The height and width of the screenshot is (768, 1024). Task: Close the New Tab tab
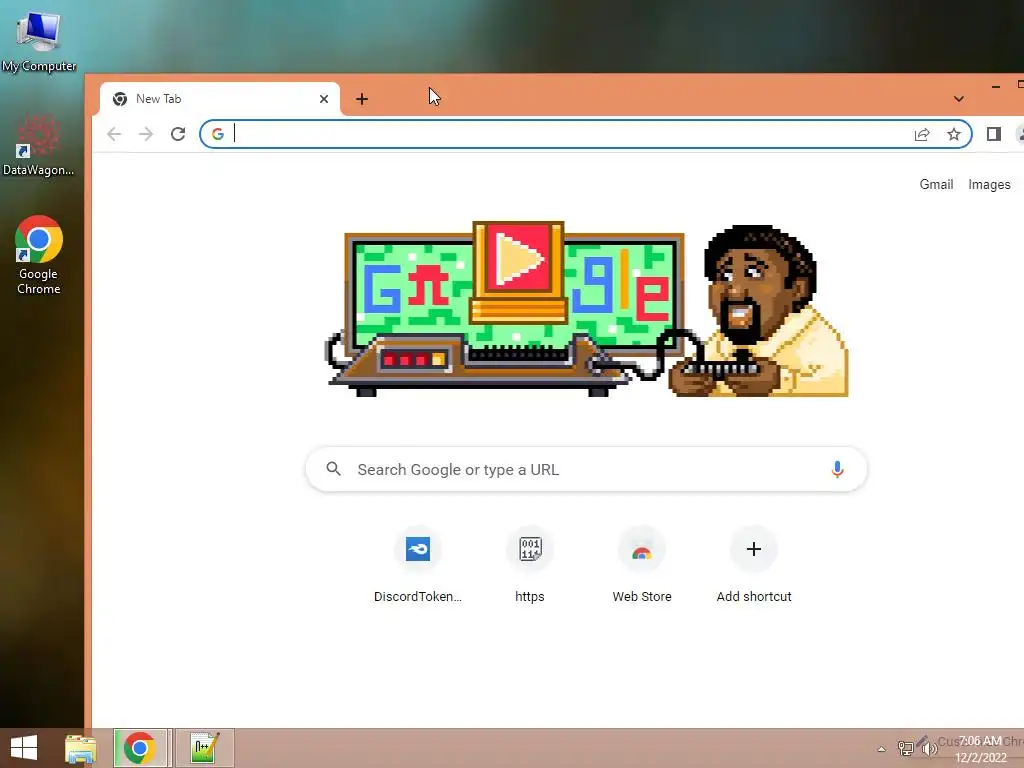(324, 99)
